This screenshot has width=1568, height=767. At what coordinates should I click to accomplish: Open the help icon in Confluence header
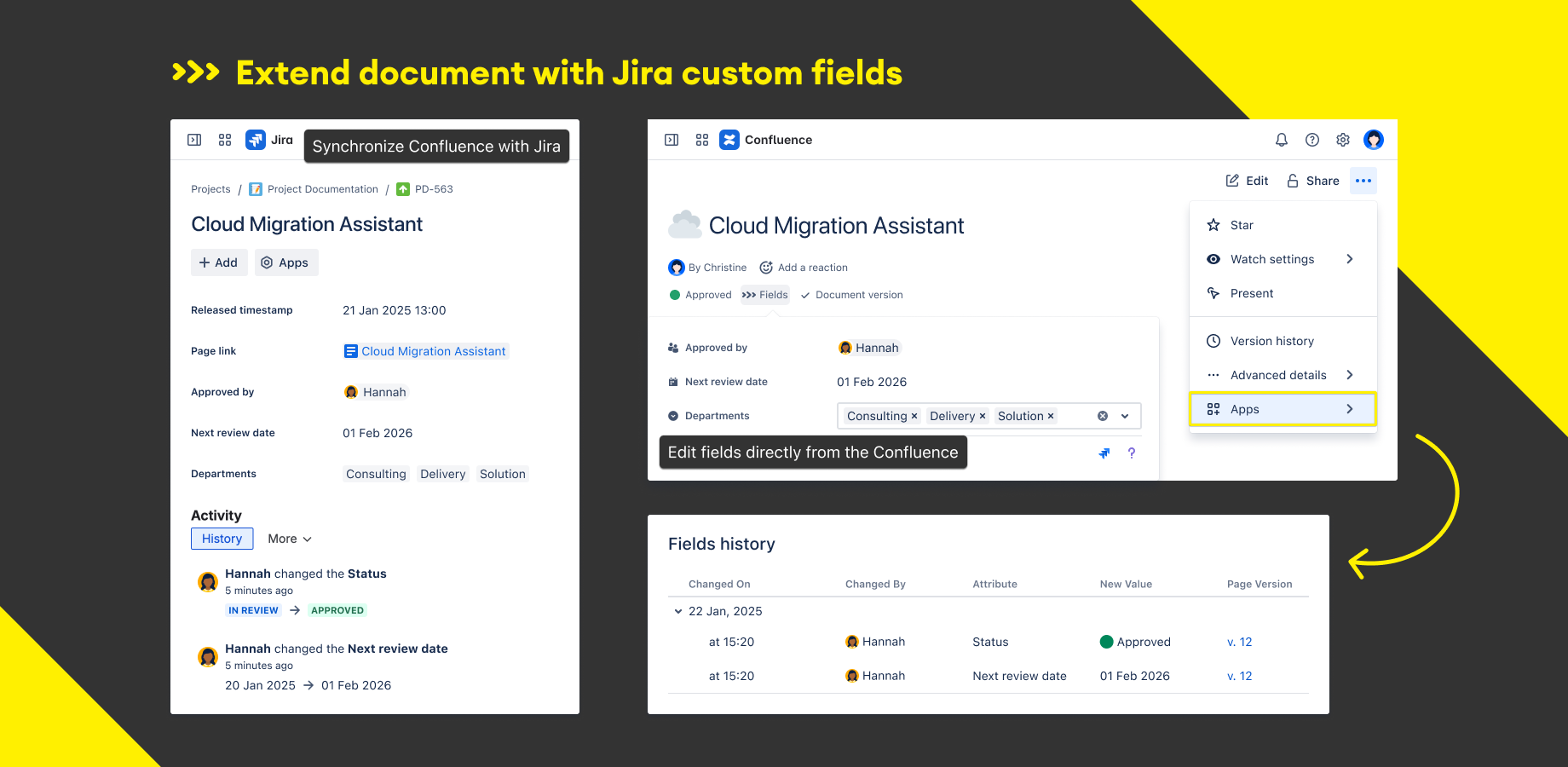click(x=1312, y=140)
